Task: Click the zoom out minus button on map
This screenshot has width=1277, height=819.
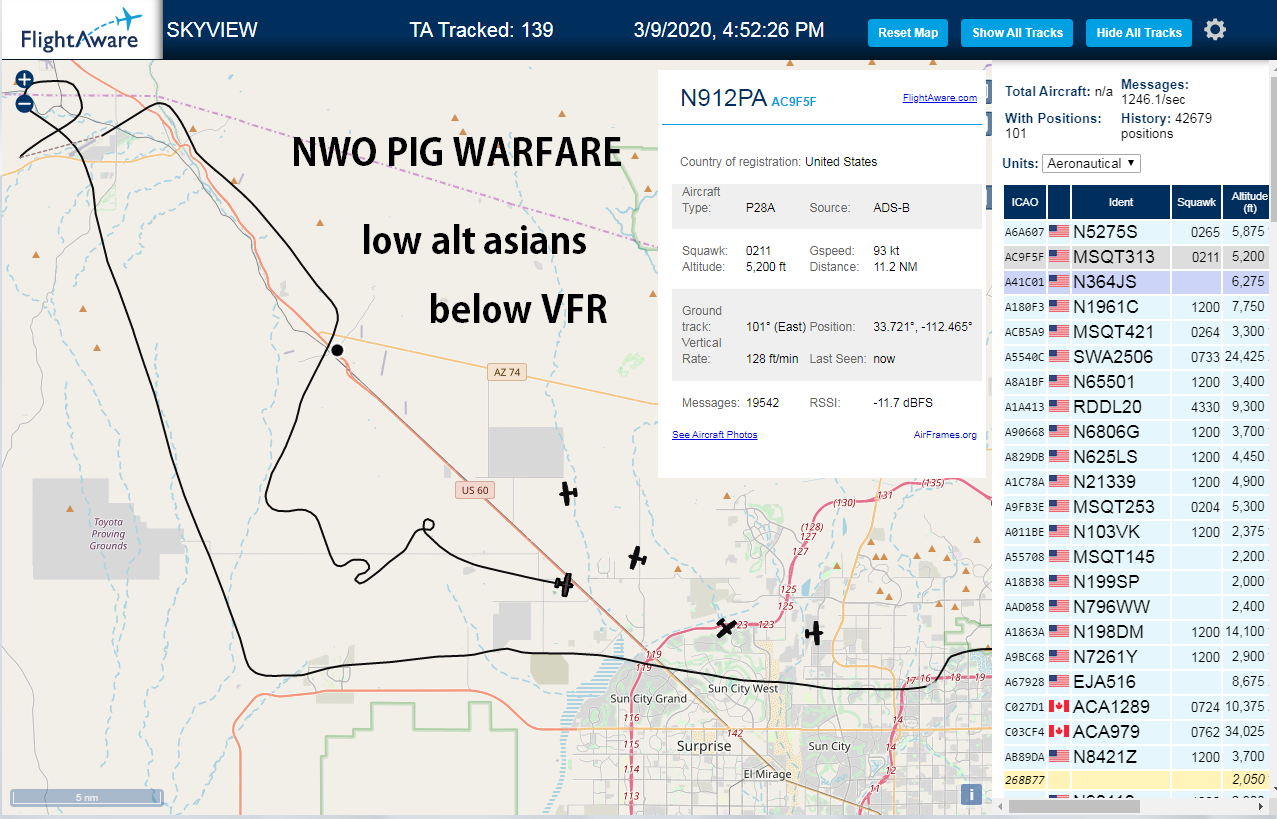Action: (25, 103)
